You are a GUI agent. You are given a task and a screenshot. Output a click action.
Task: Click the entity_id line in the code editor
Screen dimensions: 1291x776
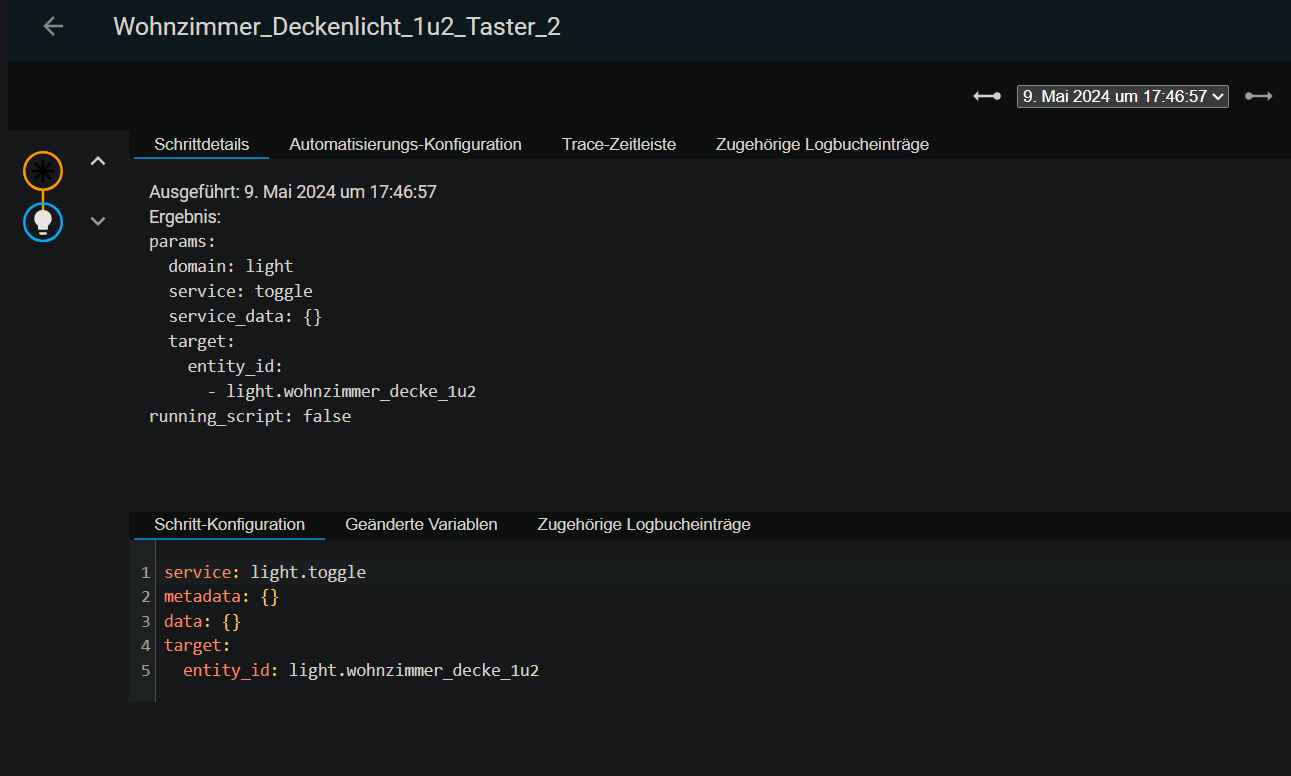[360, 670]
